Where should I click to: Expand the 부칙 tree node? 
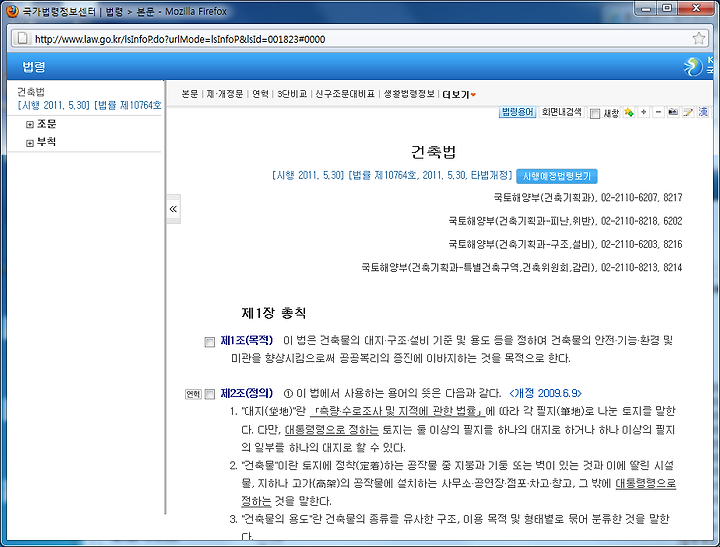click(x=30, y=143)
